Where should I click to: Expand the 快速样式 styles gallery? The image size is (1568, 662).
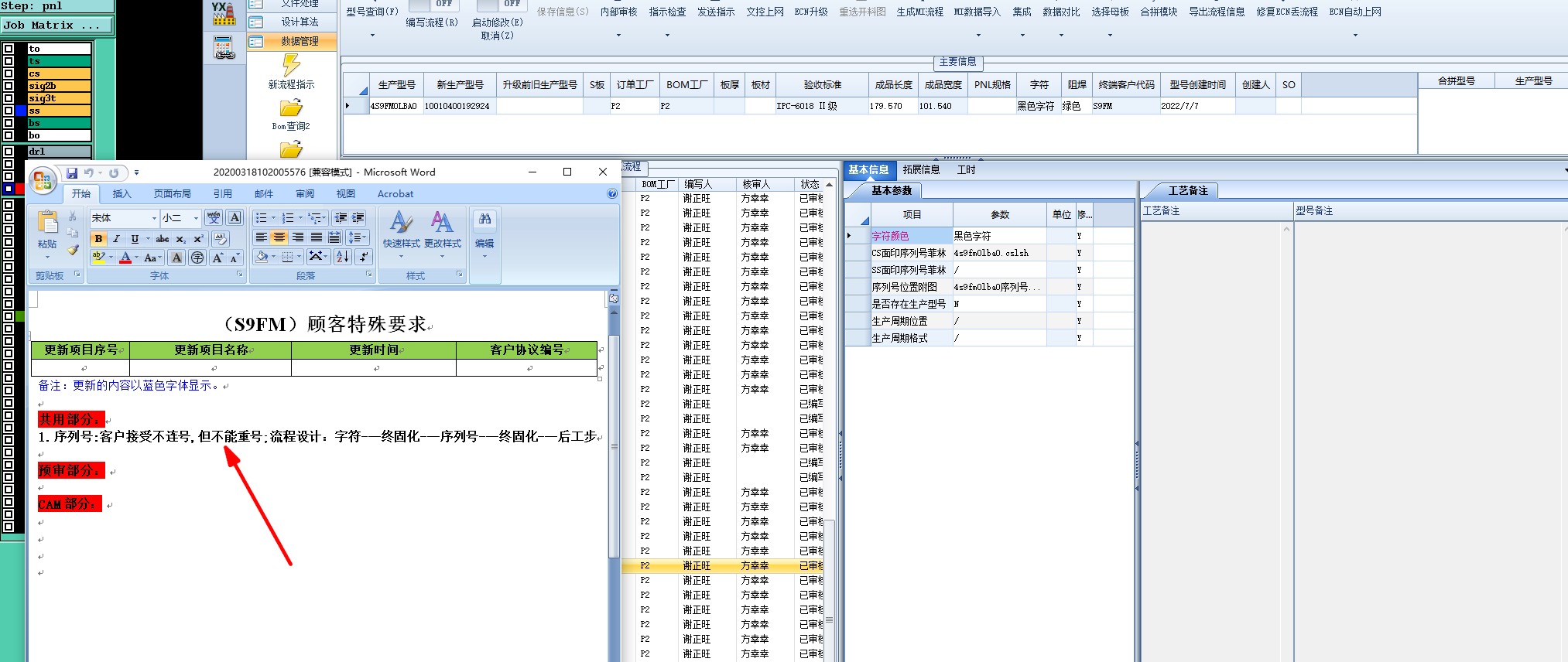pos(401,234)
